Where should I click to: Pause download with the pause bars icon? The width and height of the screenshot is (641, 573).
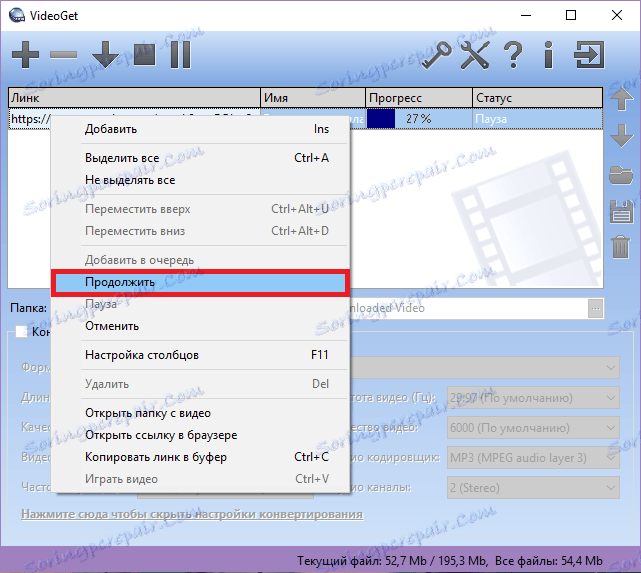tap(180, 54)
